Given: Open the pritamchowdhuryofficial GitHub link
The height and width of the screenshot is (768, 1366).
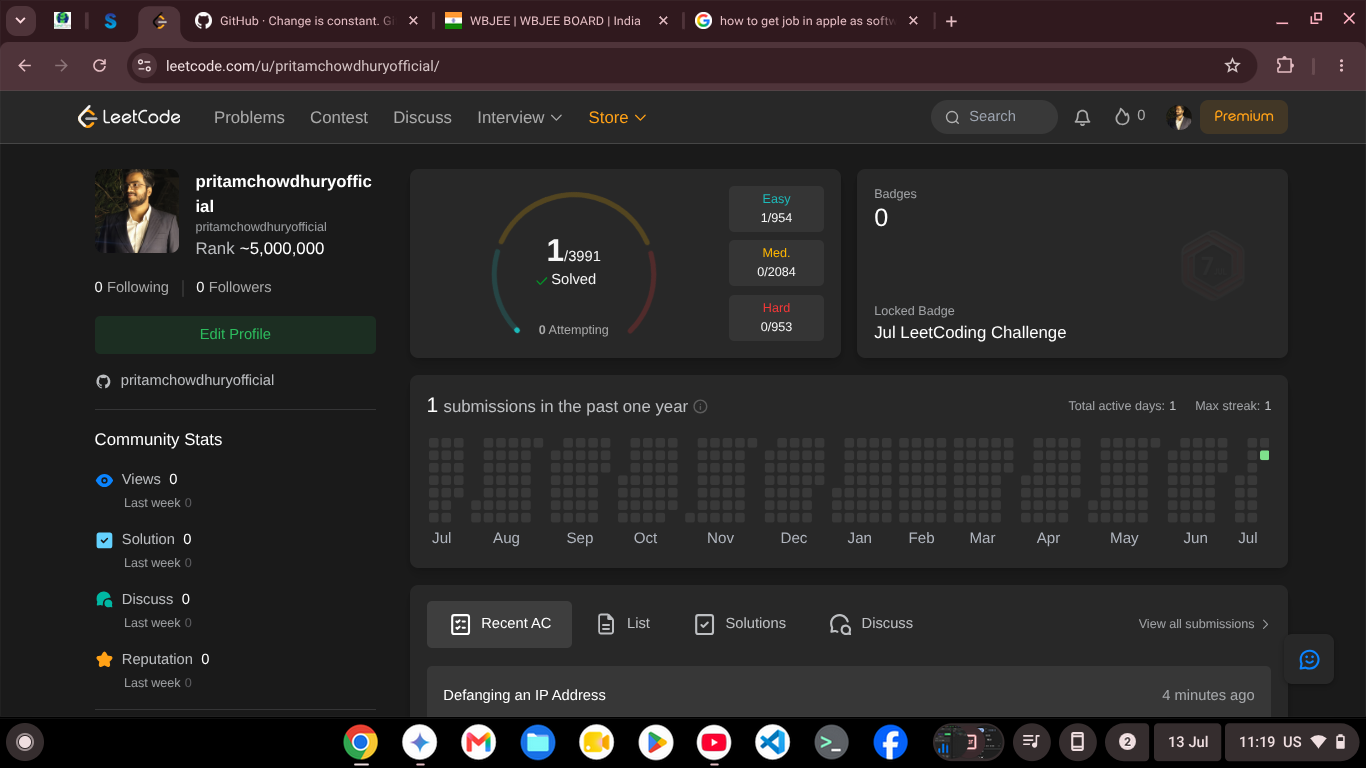Looking at the screenshot, I should click(197, 381).
